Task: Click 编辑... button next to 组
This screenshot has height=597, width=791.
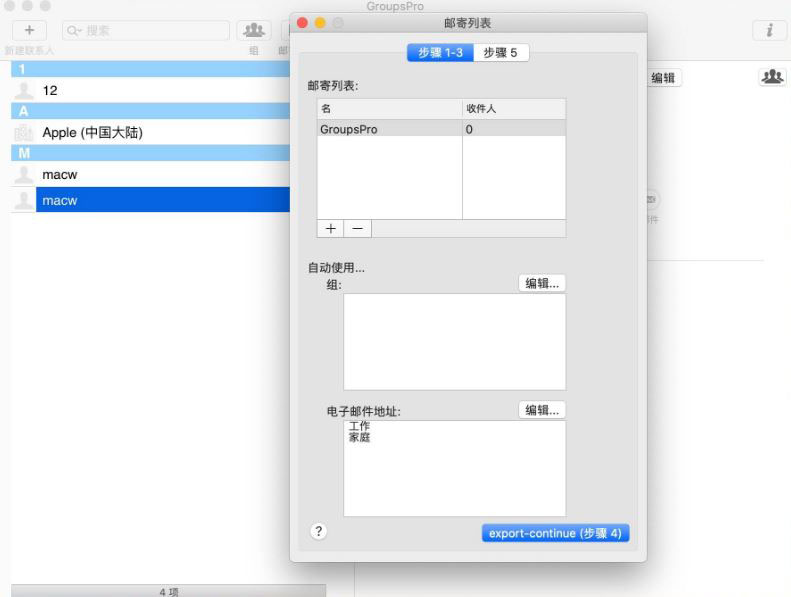Action: [x=542, y=283]
